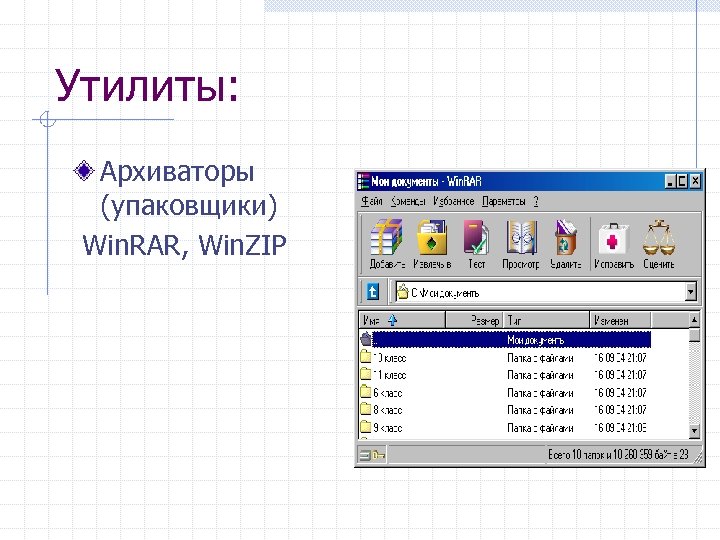This screenshot has width=720, height=540.
Task: Click the folder icon of 6 класс
Action: pos(366,392)
